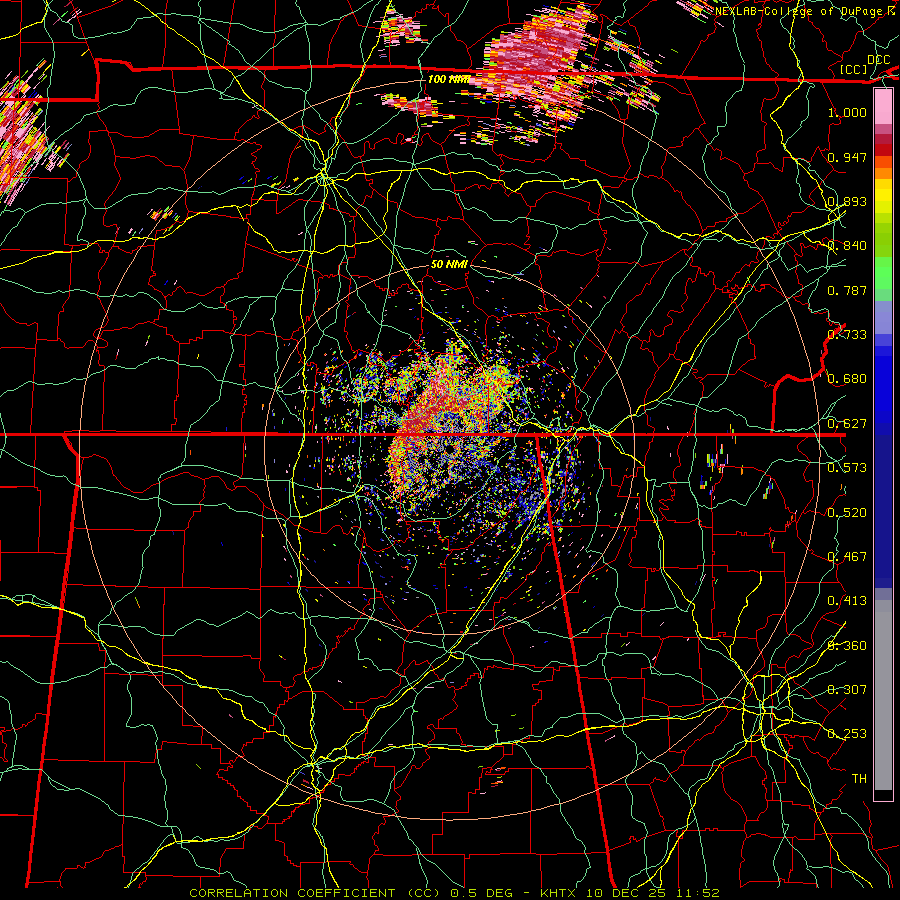Viewport: 900px width, 900px height.
Task: Click the 0.893 color scale value
Action: pyautogui.click(x=847, y=201)
